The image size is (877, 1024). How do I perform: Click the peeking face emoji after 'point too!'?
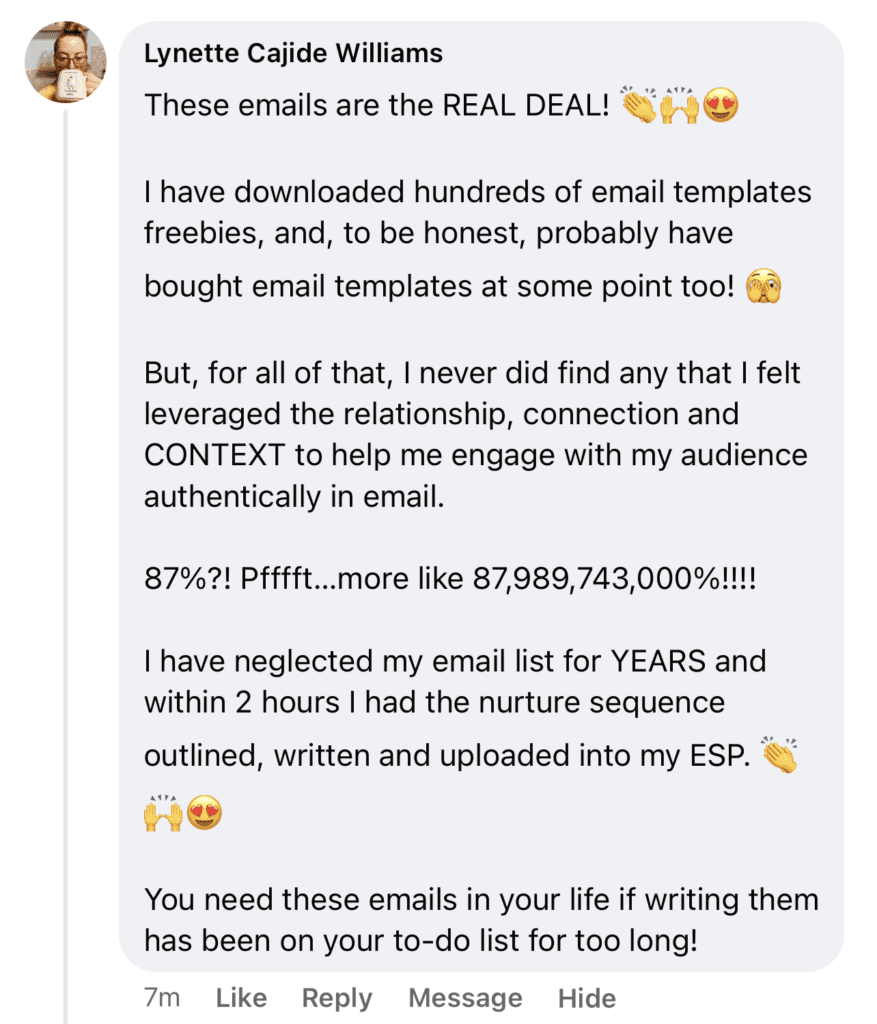pos(765,287)
